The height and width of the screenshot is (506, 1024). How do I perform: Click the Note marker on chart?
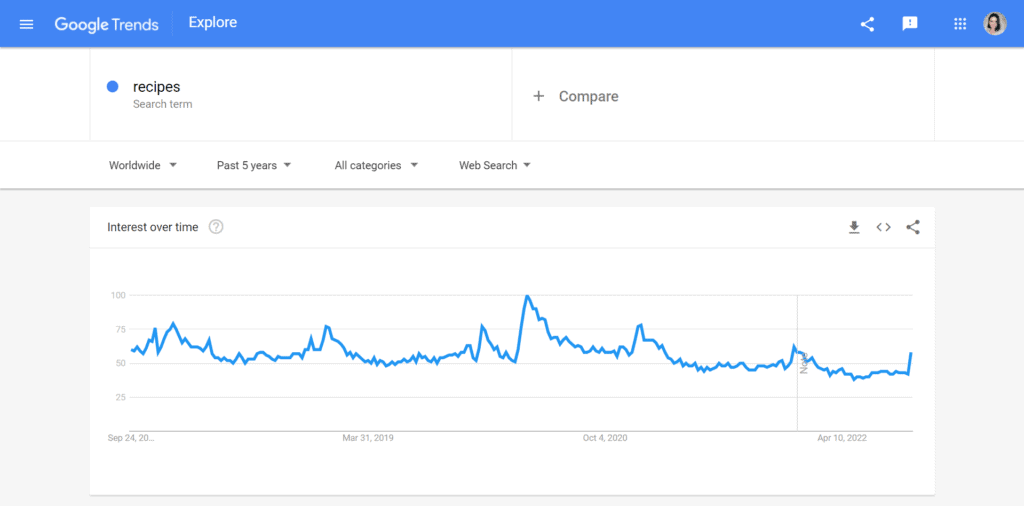point(803,363)
